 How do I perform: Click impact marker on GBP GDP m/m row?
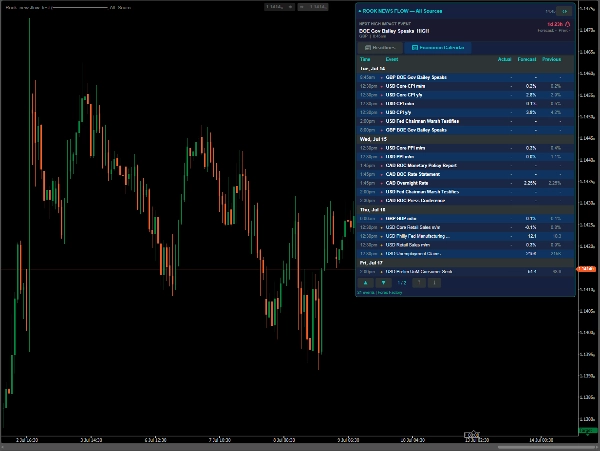click(382, 219)
